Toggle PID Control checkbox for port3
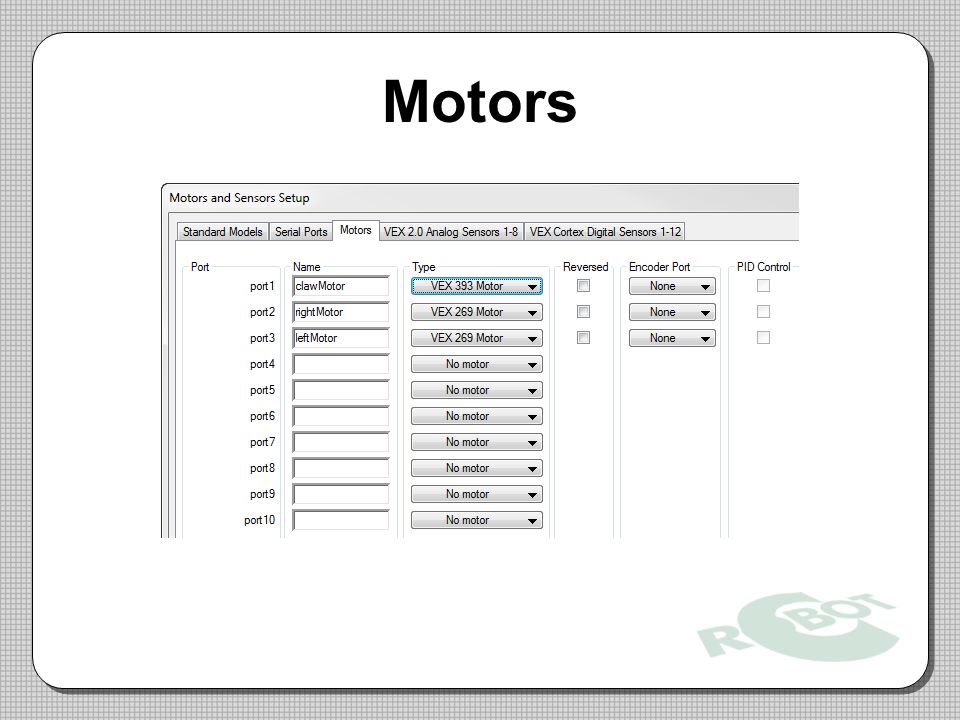 (763, 337)
